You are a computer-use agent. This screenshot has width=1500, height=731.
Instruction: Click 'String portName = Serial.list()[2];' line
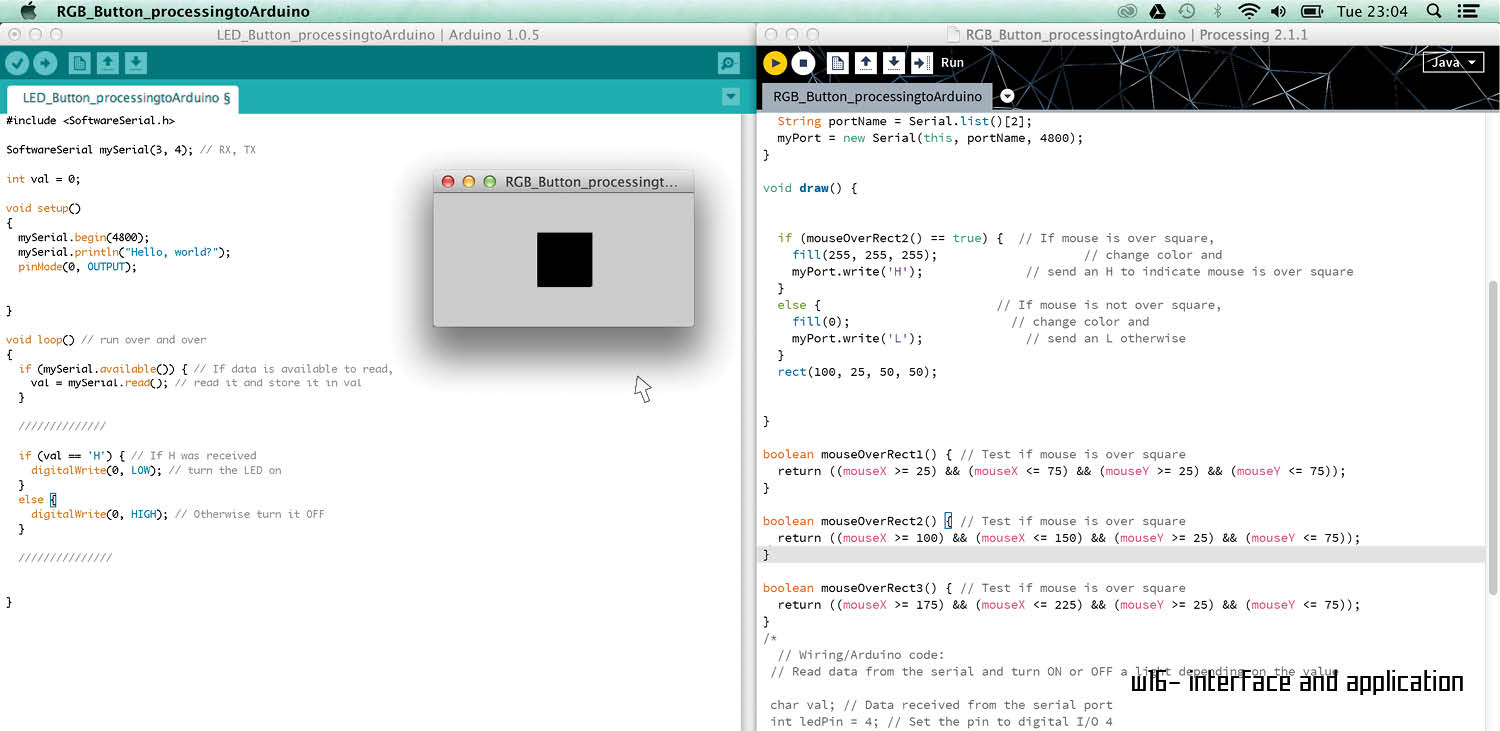(904, 121)
